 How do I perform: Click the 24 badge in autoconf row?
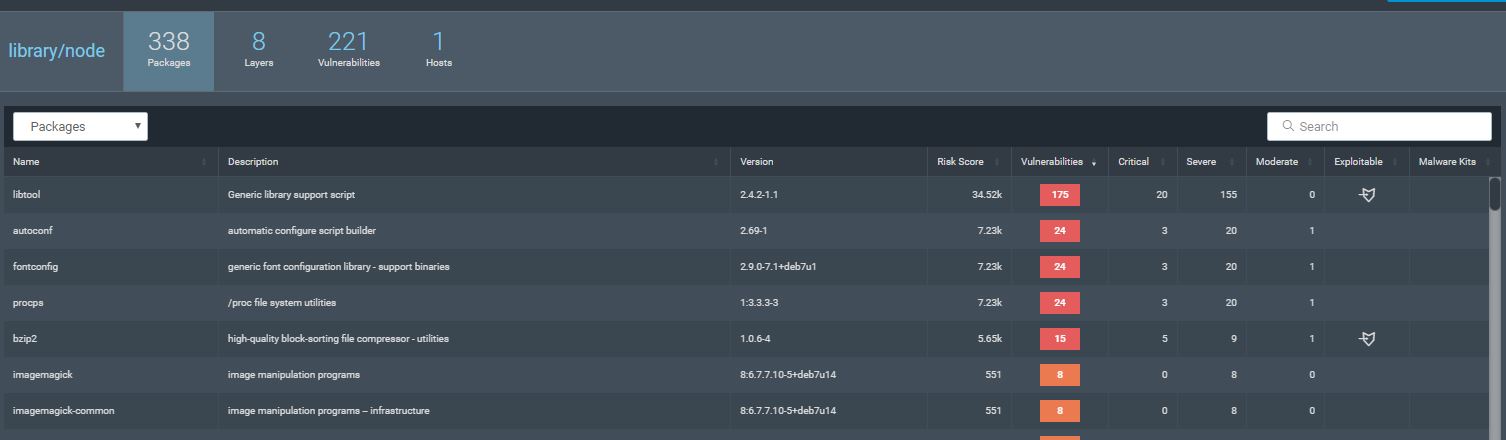pyautogui.click(x=1060, y=231)
